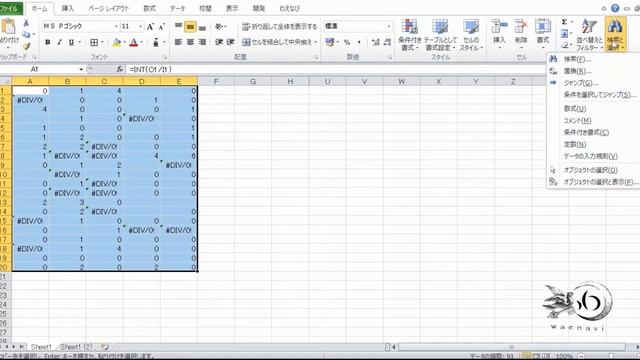Toggle Bottom Align vertical alignment
Image resolution: width=640 pixels, height=360 pixels.
pyautogui.click(x=202, y=27)
